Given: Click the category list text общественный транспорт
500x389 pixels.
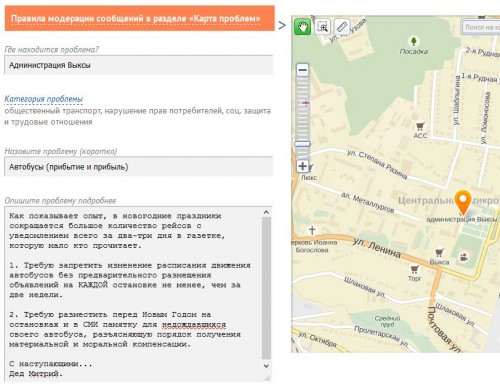Looking at the screenshot, I should pyautogui.click(x=52, y=111).
